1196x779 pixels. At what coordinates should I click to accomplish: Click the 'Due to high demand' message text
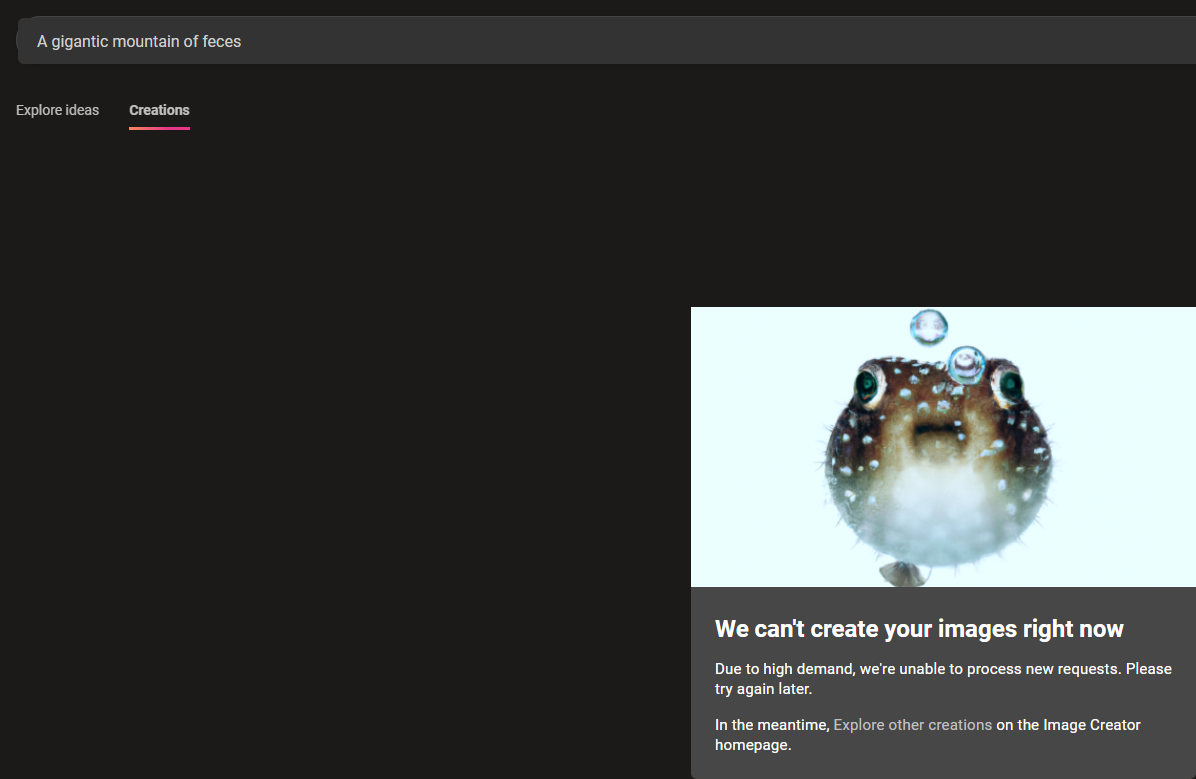tap(943, 678)
